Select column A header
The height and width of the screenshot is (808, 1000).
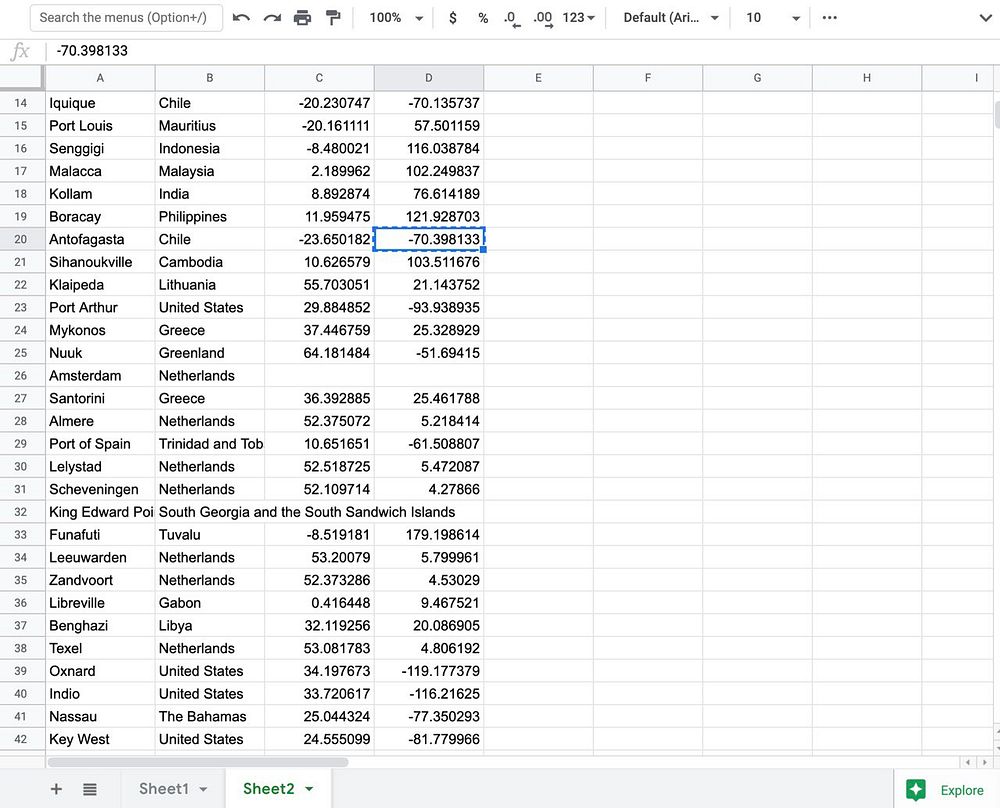pyautogui.click(x=100, y=78)
